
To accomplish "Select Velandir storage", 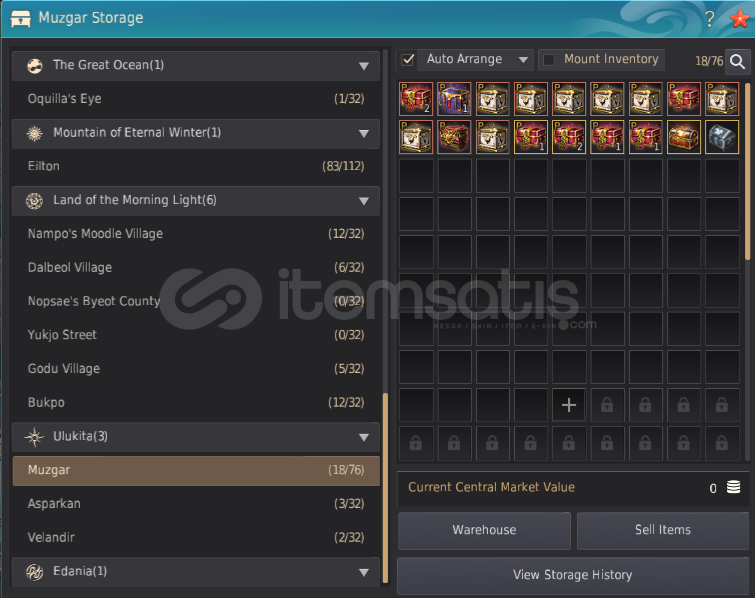I will pos(196,538).
